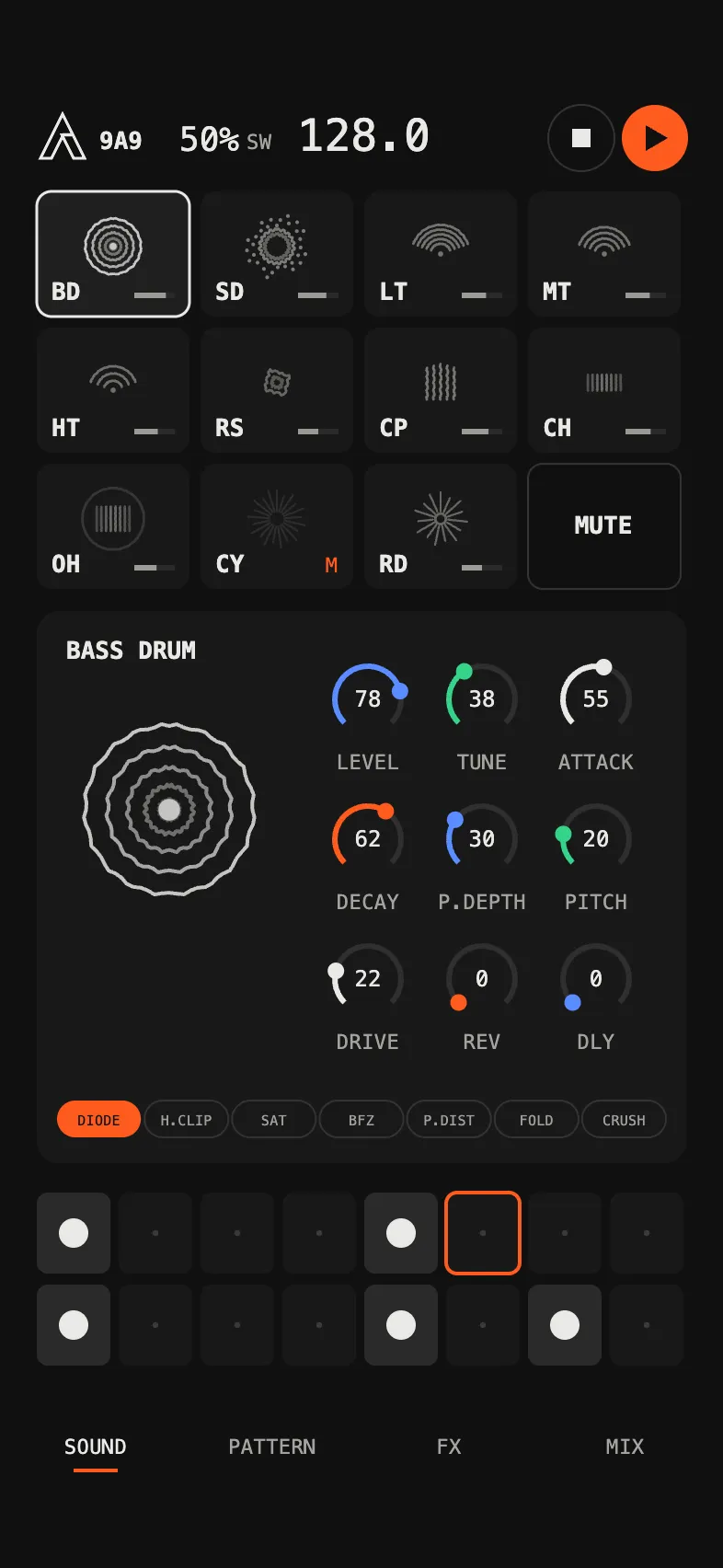This screenshot has height=1568, width=723.
Task: Select the RS rimshot pad
Action: pos(277,390)
